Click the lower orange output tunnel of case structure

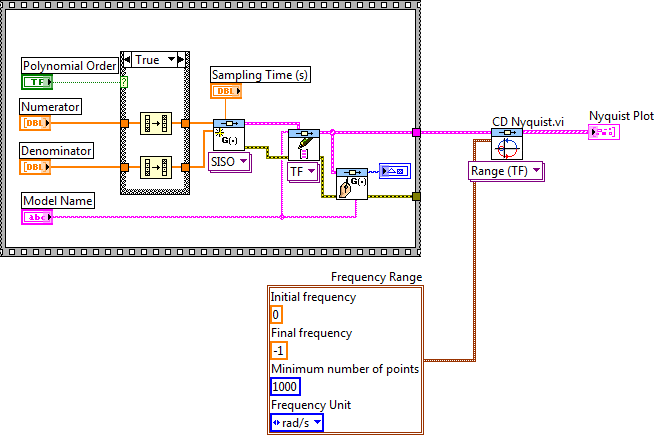pos(185,167)
